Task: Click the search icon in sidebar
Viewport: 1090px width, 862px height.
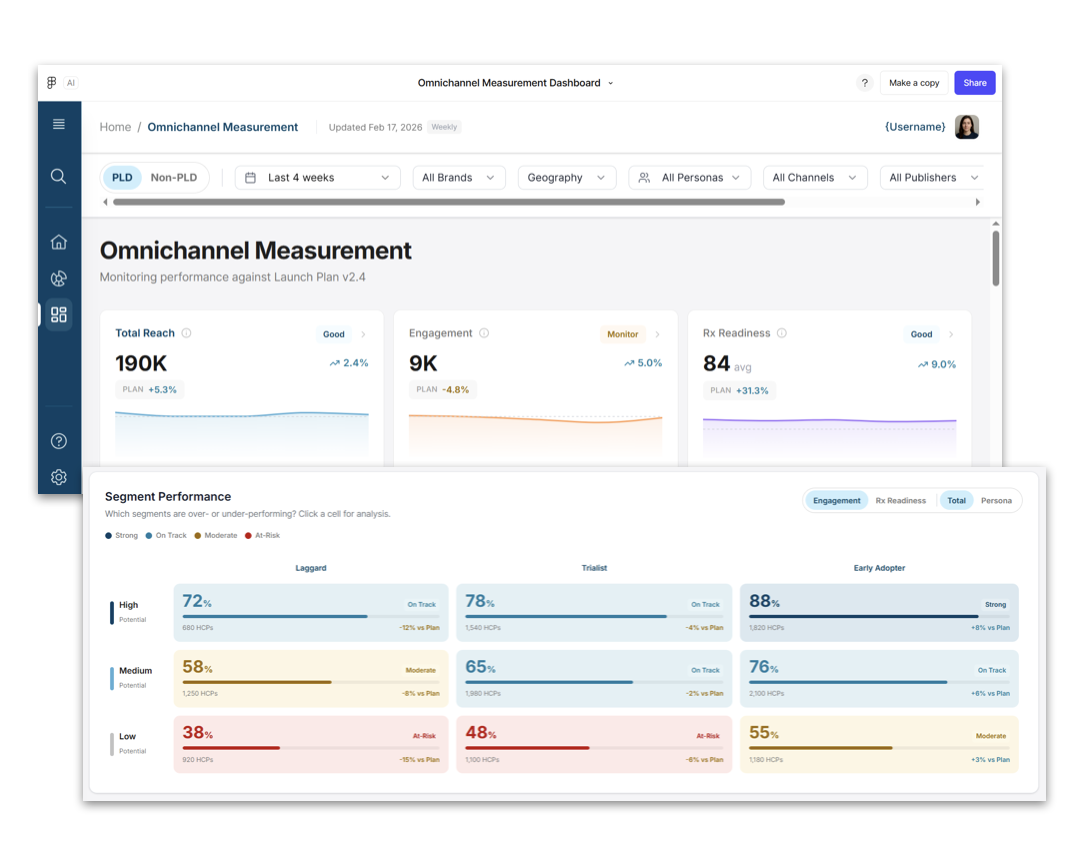Action: [x=59, y=177]
